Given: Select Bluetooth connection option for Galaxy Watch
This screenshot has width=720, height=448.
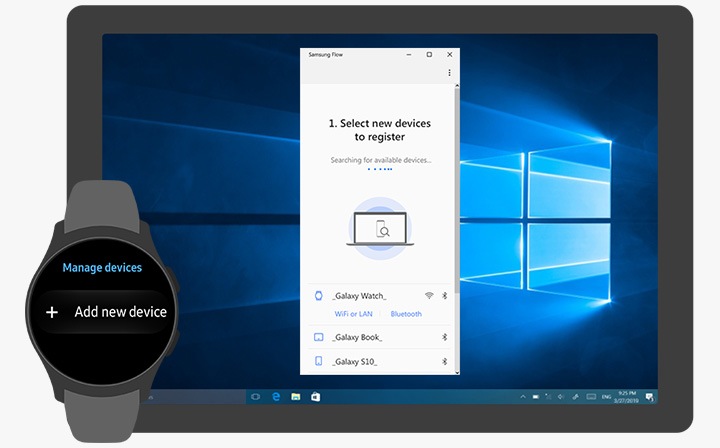Looking at the screenshot, I should [x=406, y=314].
